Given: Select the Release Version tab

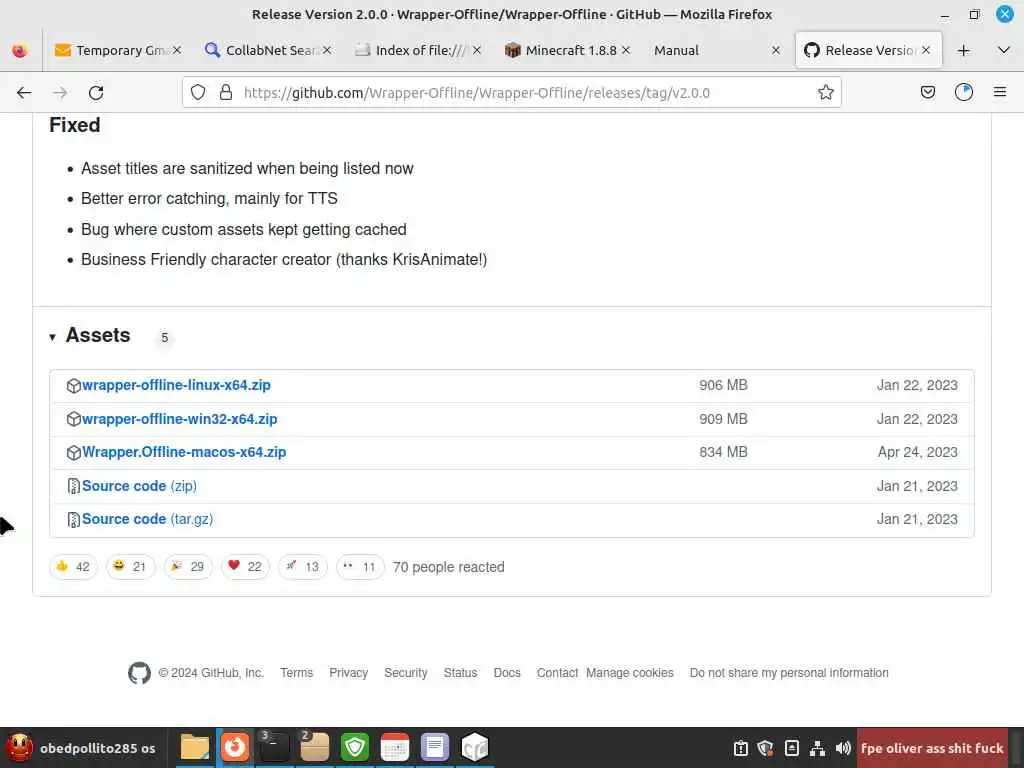Looking at the screenshot, I should click(869, 50).
